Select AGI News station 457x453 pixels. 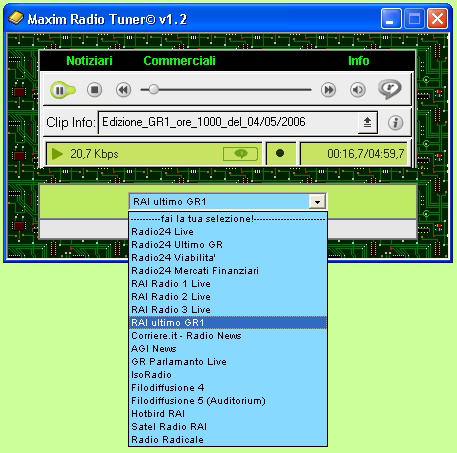228,349
